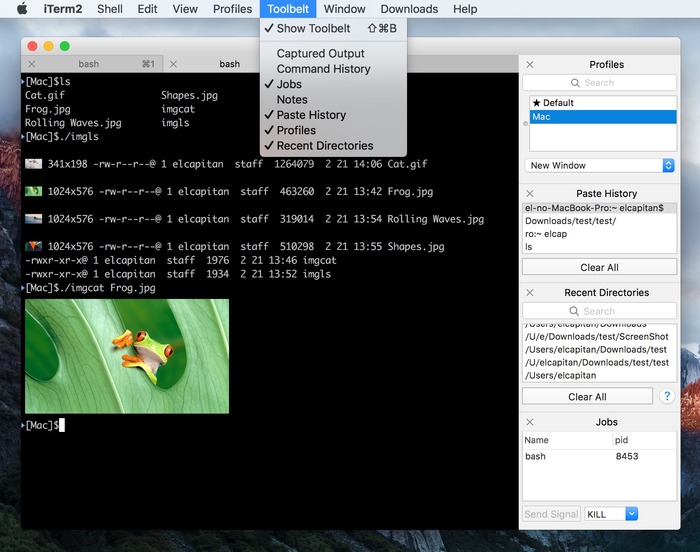Select directory /U/e/Downloads/test/ScreenShot
Screen dimensions: 700x552
tap(600, 336)
